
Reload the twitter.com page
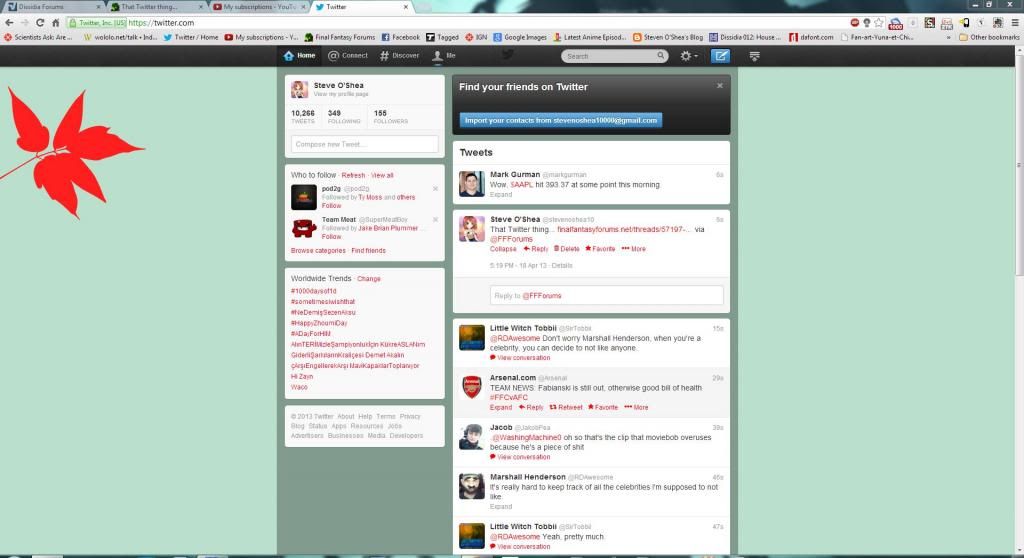pyautogui.click(x=40, y=22)
